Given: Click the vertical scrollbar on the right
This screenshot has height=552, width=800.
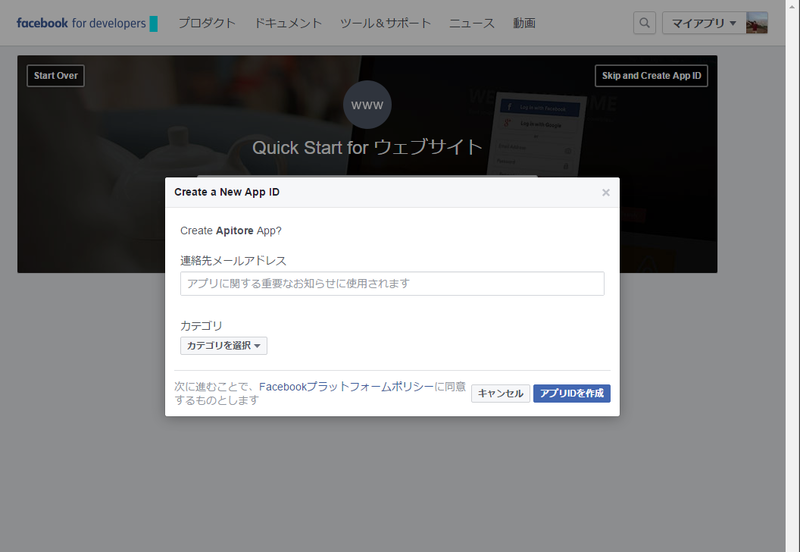Looking at the screenshot, I should click(x=792, y=276).
